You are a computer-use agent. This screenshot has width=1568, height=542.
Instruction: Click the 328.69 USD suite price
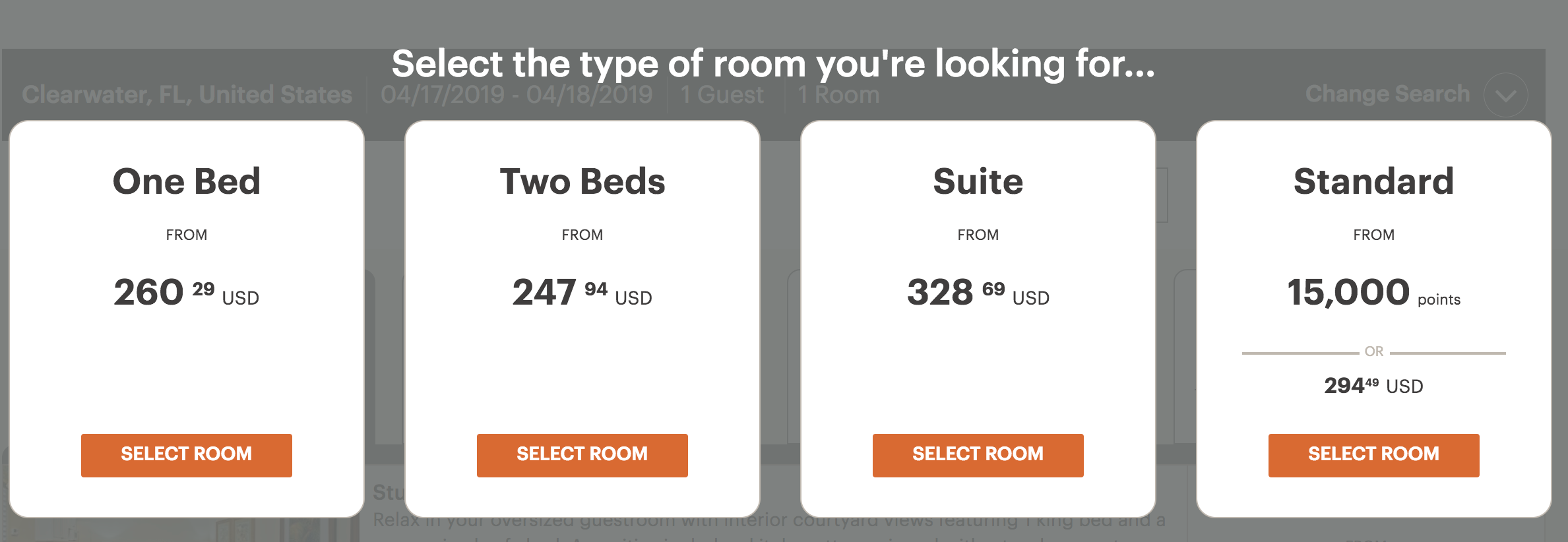click(978, 292)
